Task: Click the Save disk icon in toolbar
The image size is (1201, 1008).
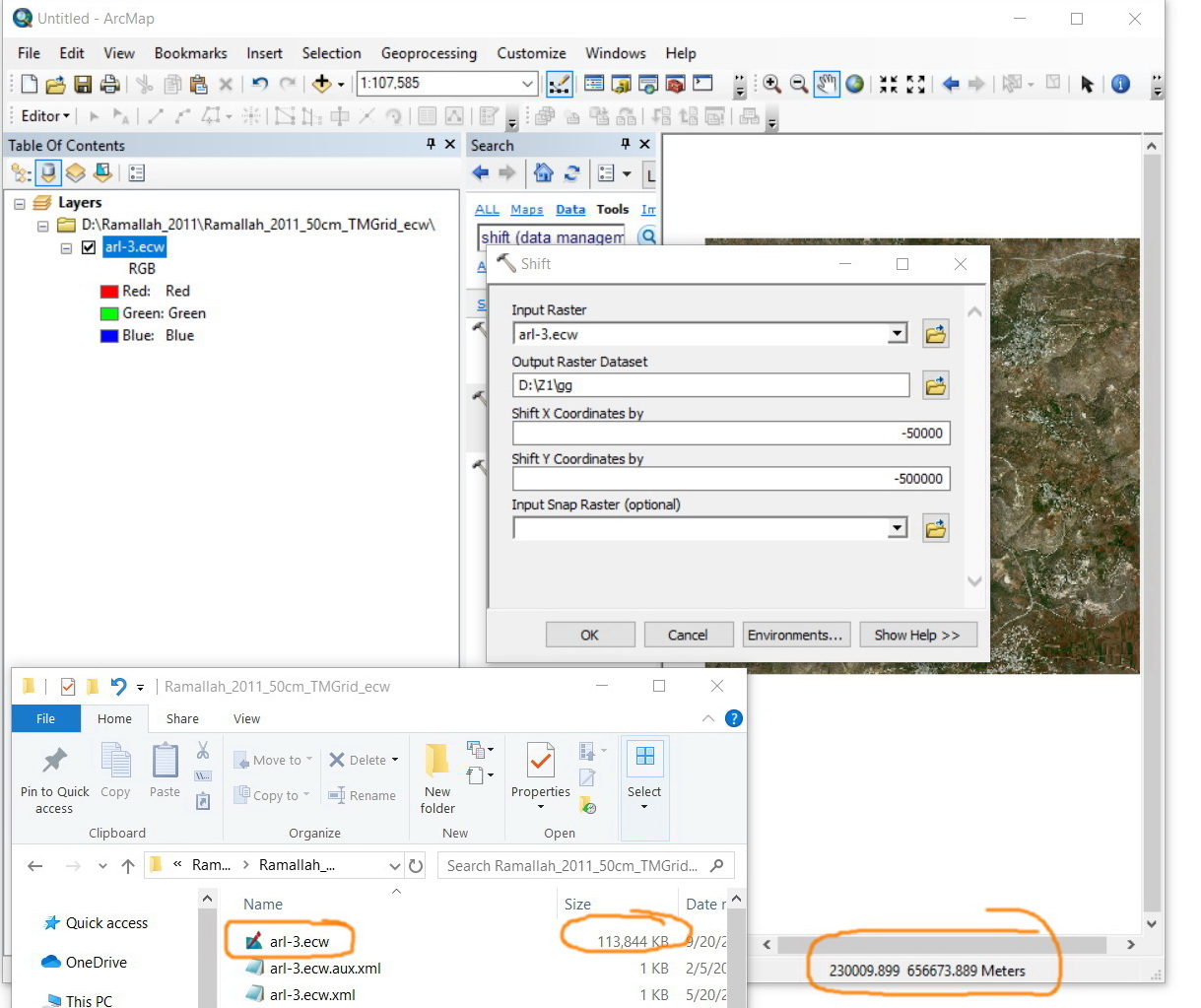Action: 83,84
